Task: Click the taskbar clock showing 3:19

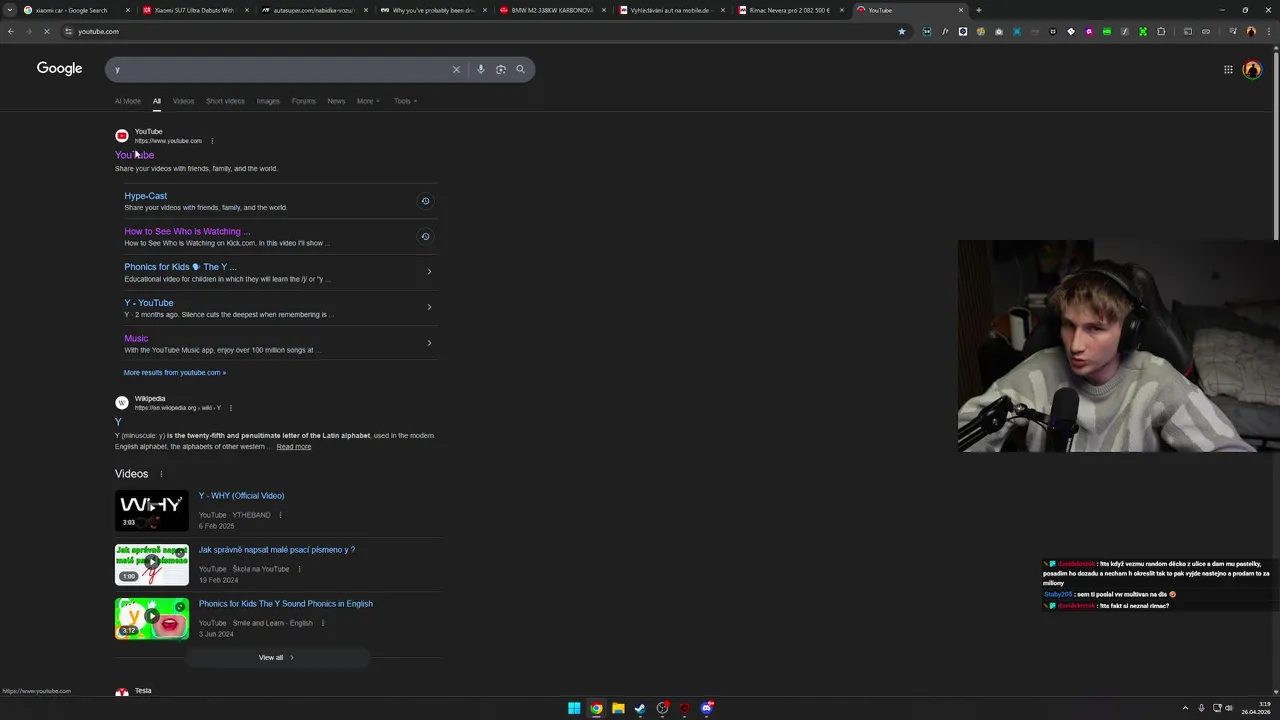Action: click(1255, 708)
